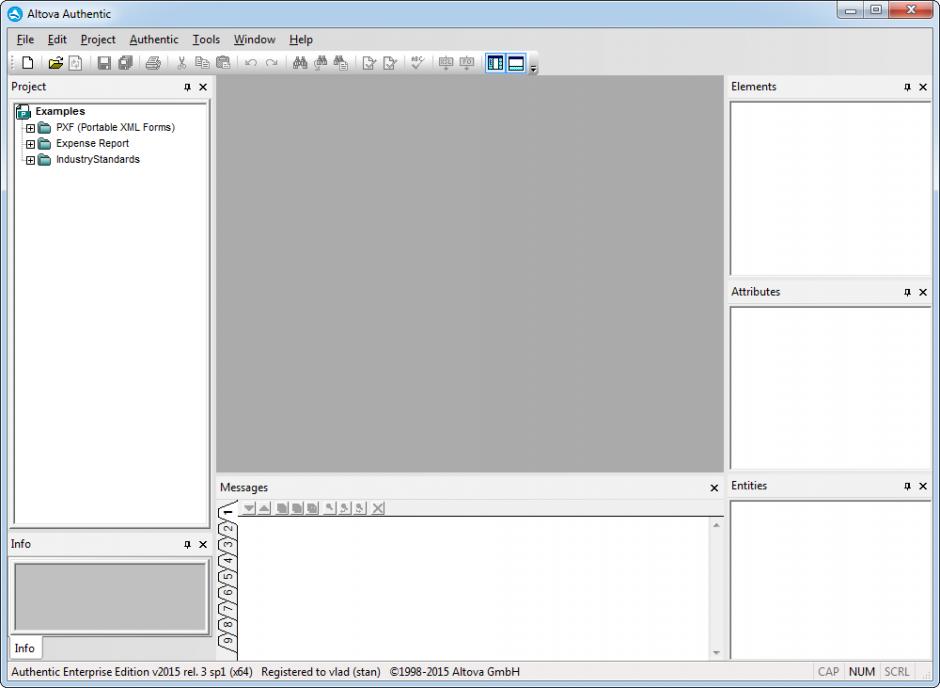This screenshot has width=940, height=688.
Task: Click the Find icon in the Messages toolbar
Action: 329,508
